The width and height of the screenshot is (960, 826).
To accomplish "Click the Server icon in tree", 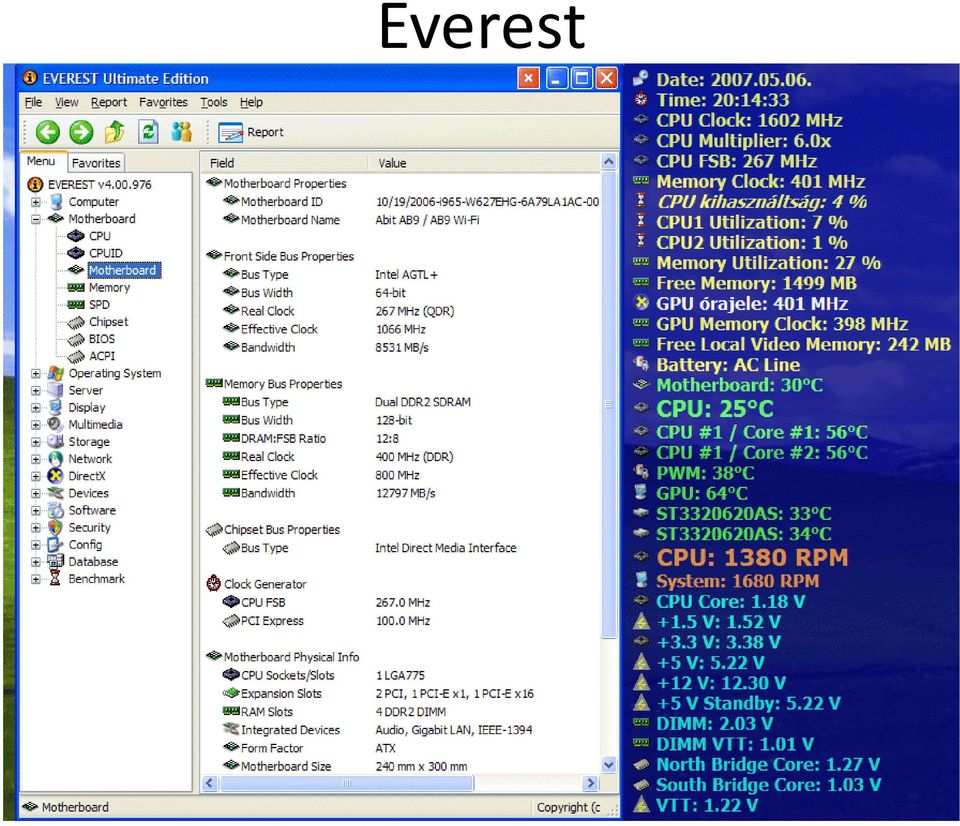I will pos(56,390).
